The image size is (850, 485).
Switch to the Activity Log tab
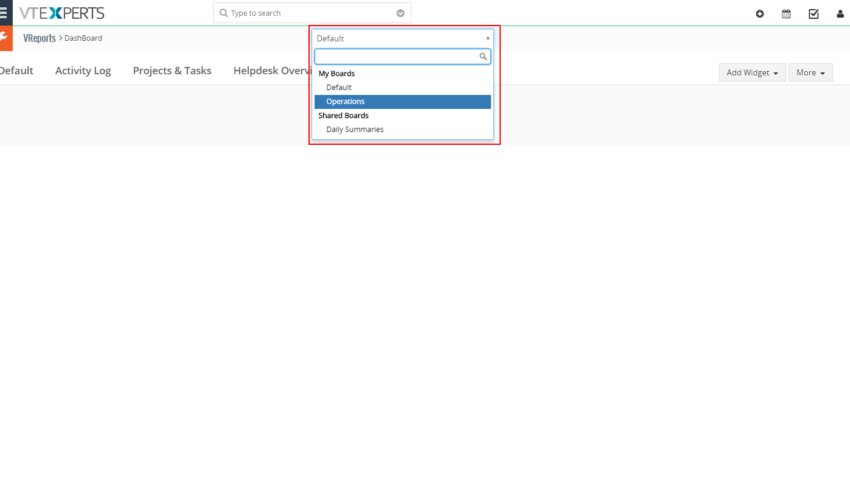point(83,70)
